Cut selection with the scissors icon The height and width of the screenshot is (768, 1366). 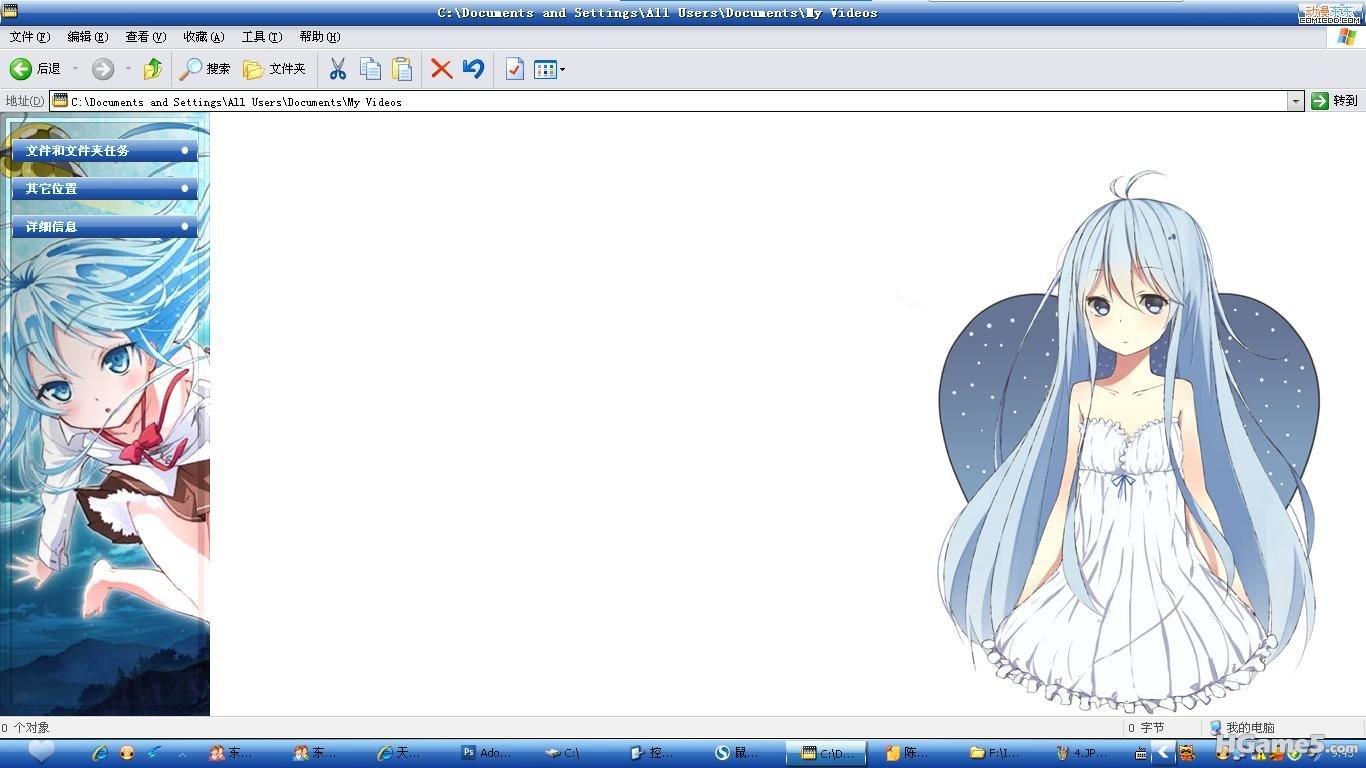338,69
